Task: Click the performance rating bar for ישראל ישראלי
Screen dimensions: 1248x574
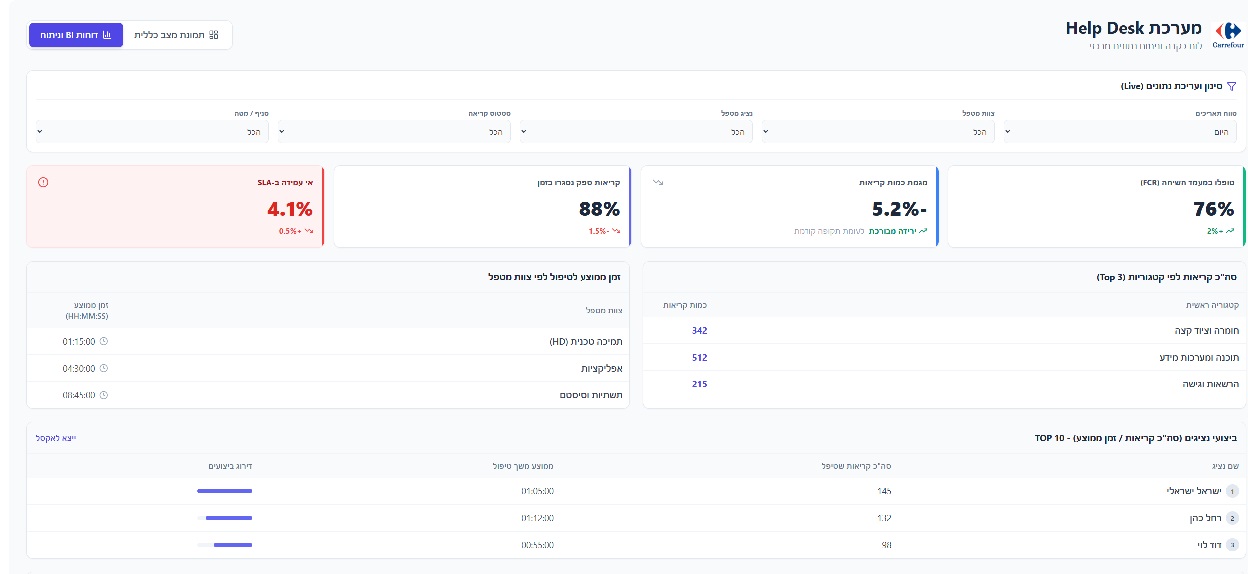Action: point(224,491)
